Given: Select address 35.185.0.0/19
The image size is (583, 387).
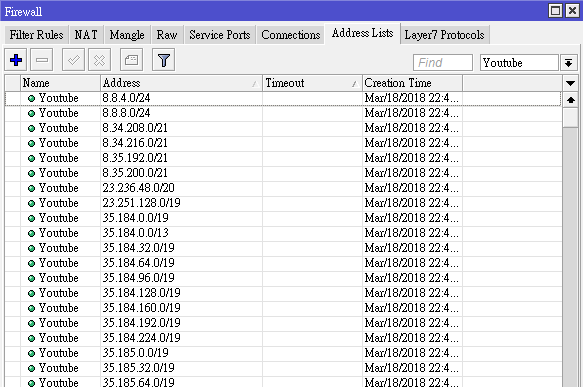Looking at the screenshot, I should 283,353.
